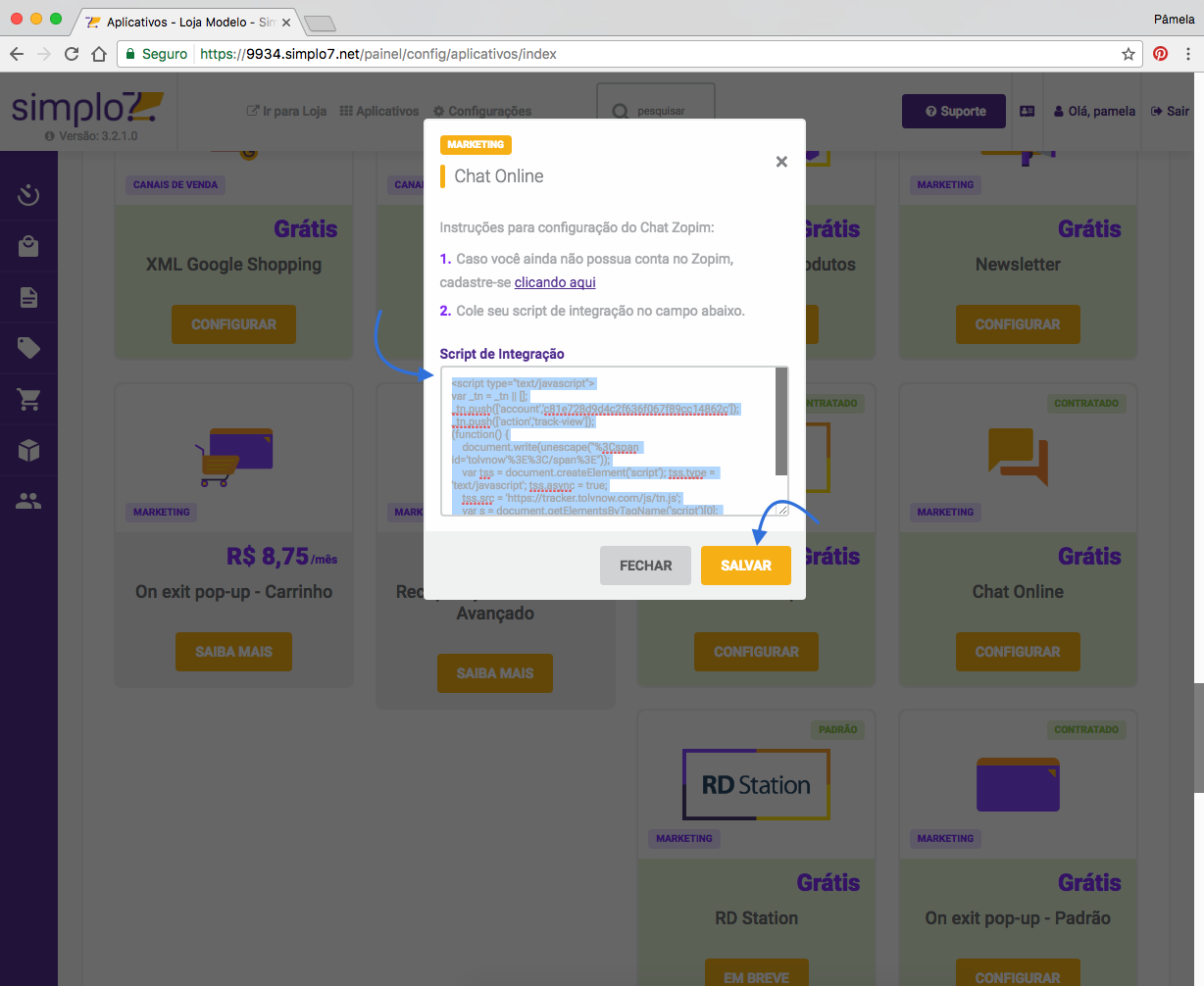Click the 'On exit pop-up - Carrinho' title
The height and width of the screenshot is (986, 1204).
point(233,592)
